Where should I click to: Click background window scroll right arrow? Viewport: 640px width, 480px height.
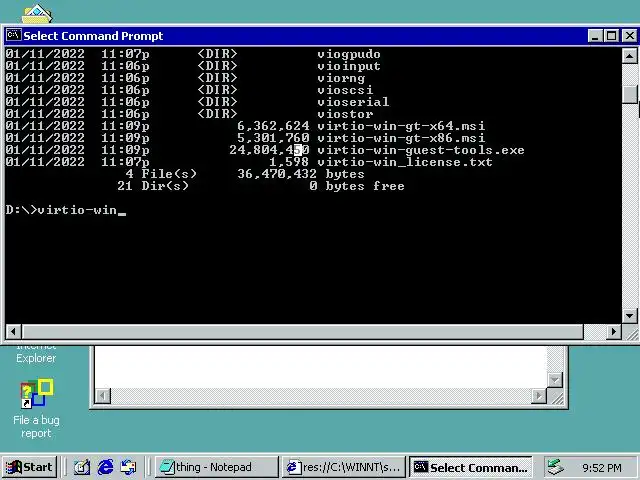(x=539, y=396)
